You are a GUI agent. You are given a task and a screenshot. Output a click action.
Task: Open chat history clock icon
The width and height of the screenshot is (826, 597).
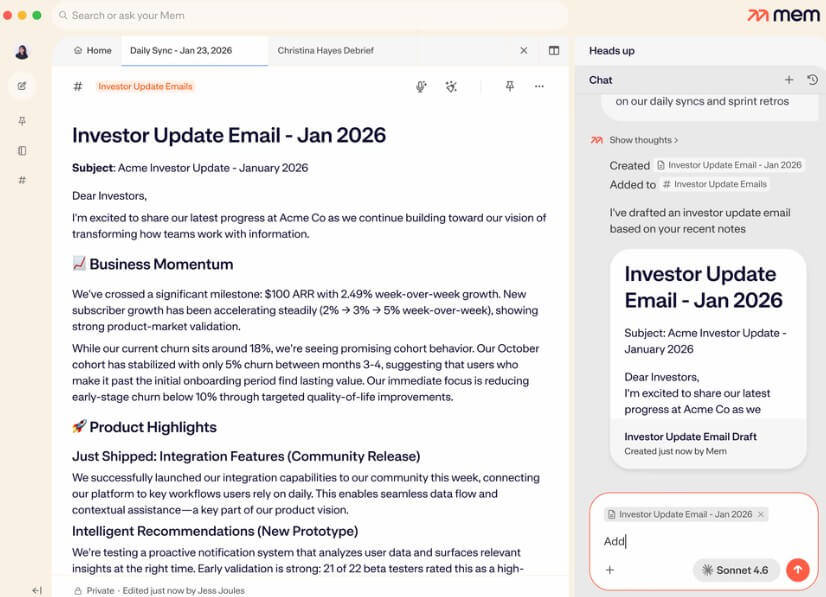click(812, 80)
